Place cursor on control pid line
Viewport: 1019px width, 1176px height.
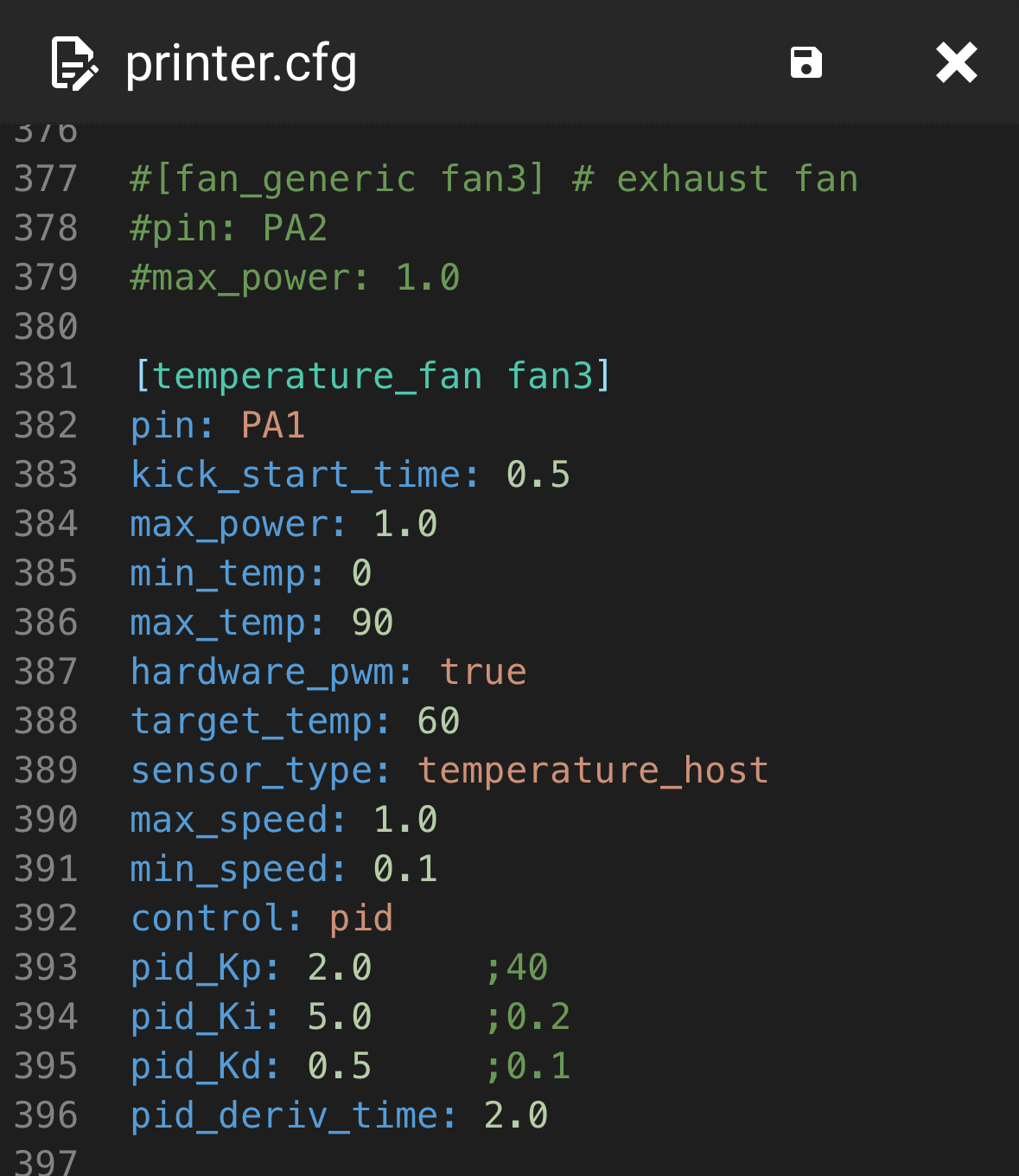click(x=262, y=918)
